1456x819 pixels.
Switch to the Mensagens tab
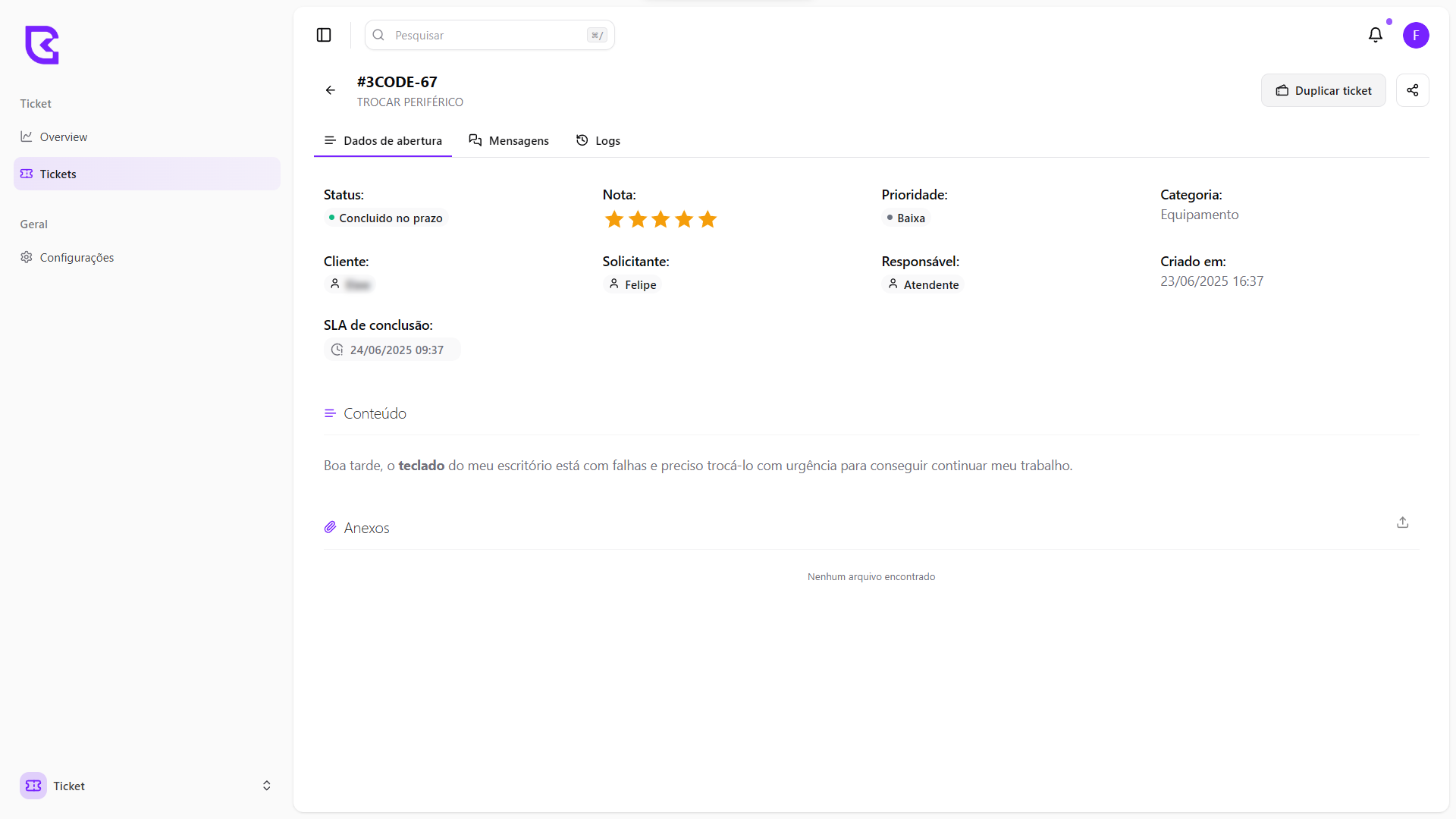coord(509,140)
